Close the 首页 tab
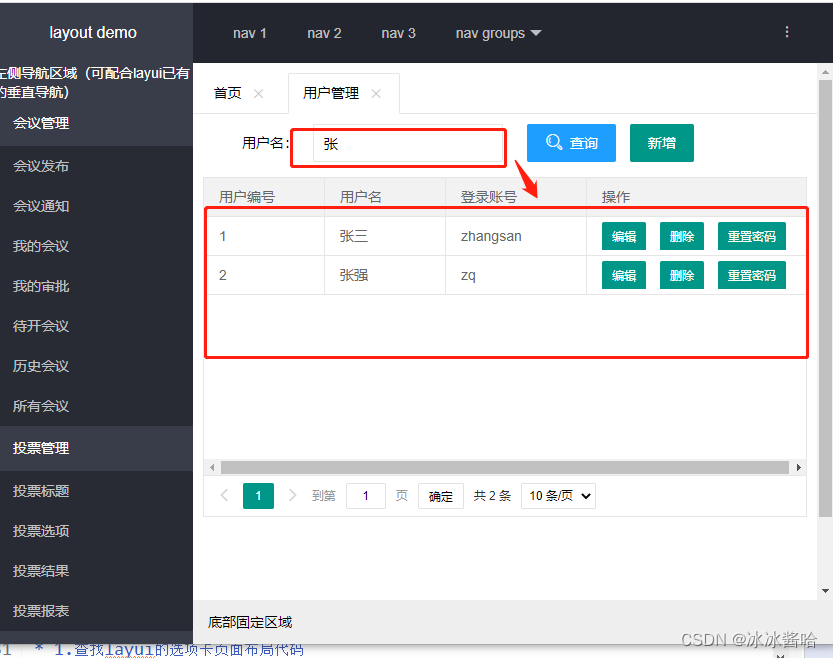 tap(259, 93)
